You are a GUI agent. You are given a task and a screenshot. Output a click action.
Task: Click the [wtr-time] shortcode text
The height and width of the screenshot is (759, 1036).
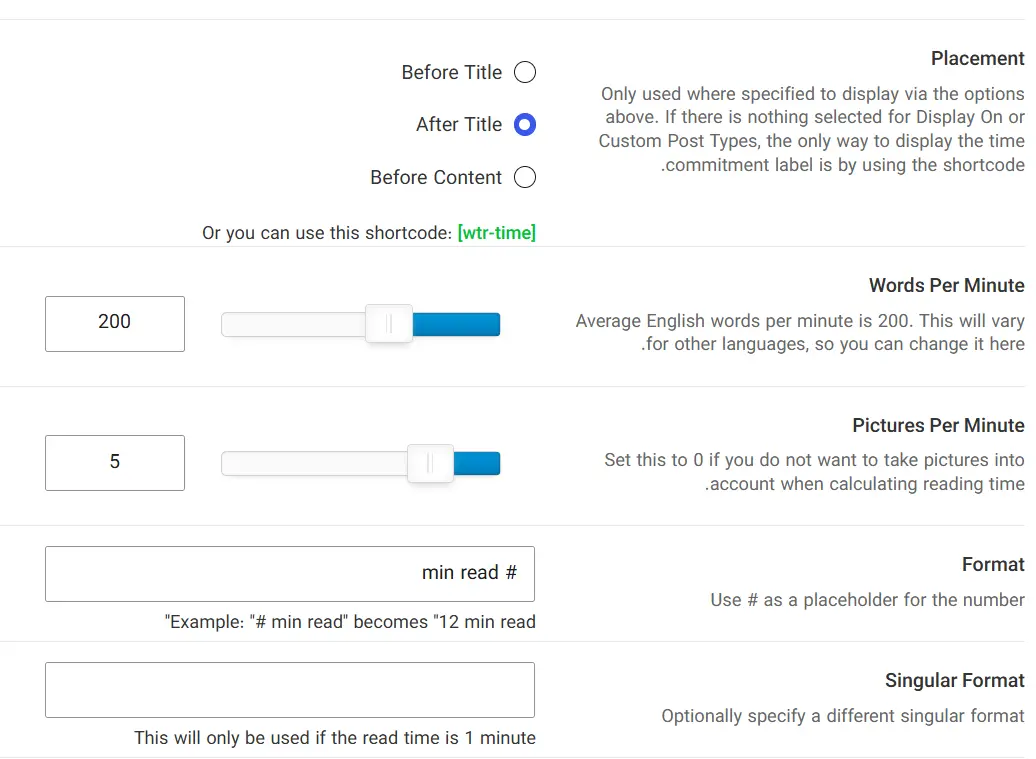pyautogui.click(x=497, y=233)
